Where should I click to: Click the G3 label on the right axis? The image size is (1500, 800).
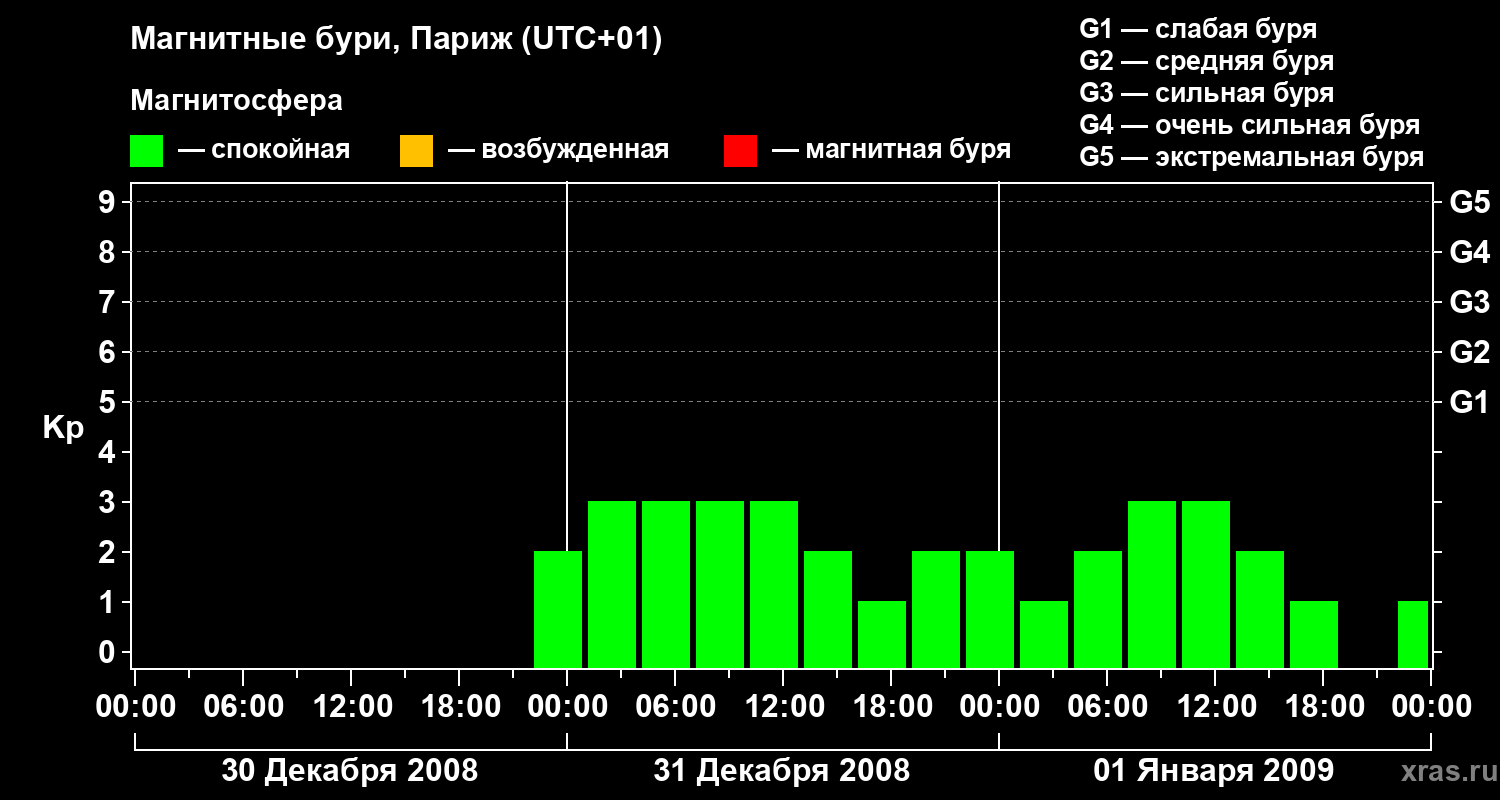[x=1469, y=302]
